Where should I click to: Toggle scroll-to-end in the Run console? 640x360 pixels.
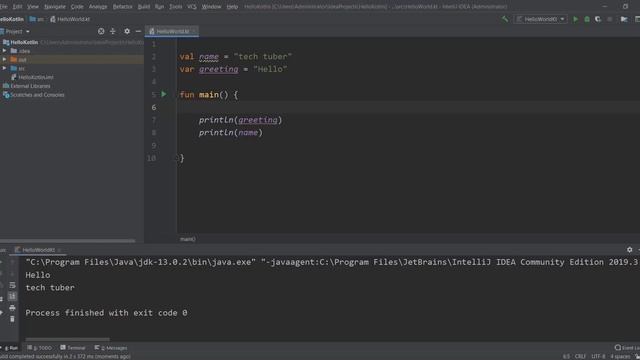point(12,296)
